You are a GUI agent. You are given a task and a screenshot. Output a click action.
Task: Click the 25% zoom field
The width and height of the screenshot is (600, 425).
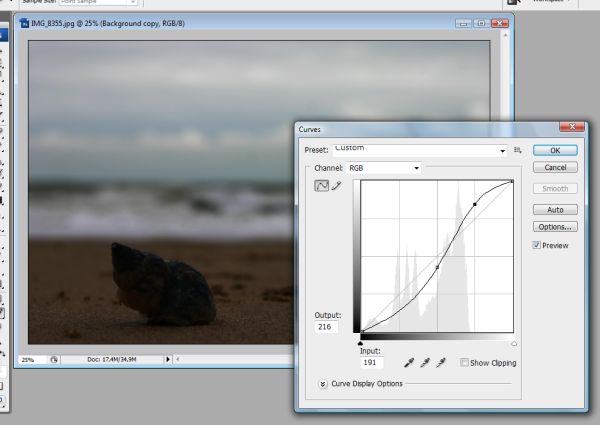click(32, 360)
